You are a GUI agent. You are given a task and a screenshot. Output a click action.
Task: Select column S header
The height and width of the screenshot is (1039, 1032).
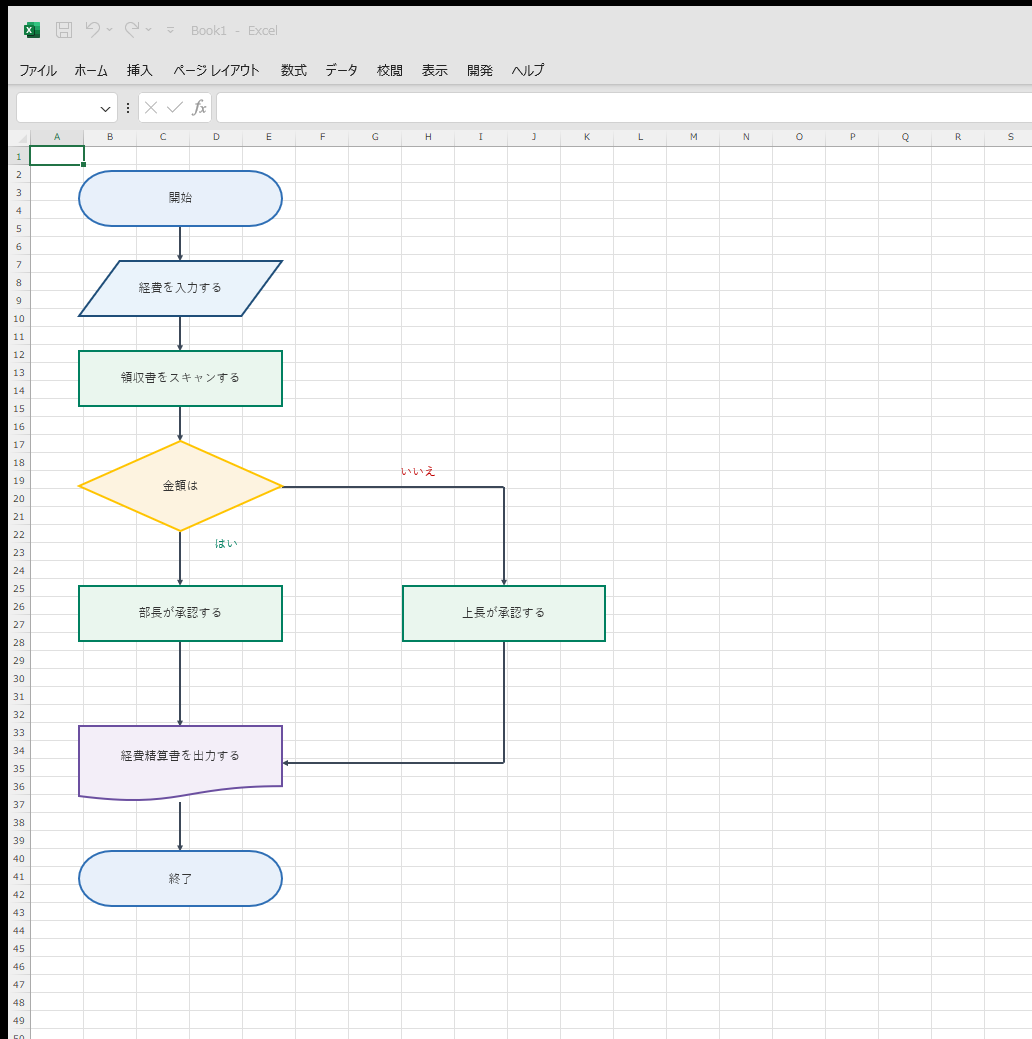point(1010,137)
